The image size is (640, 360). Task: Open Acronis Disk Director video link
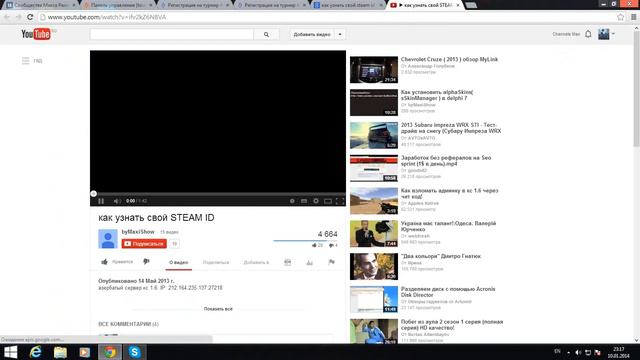point(448,292)
